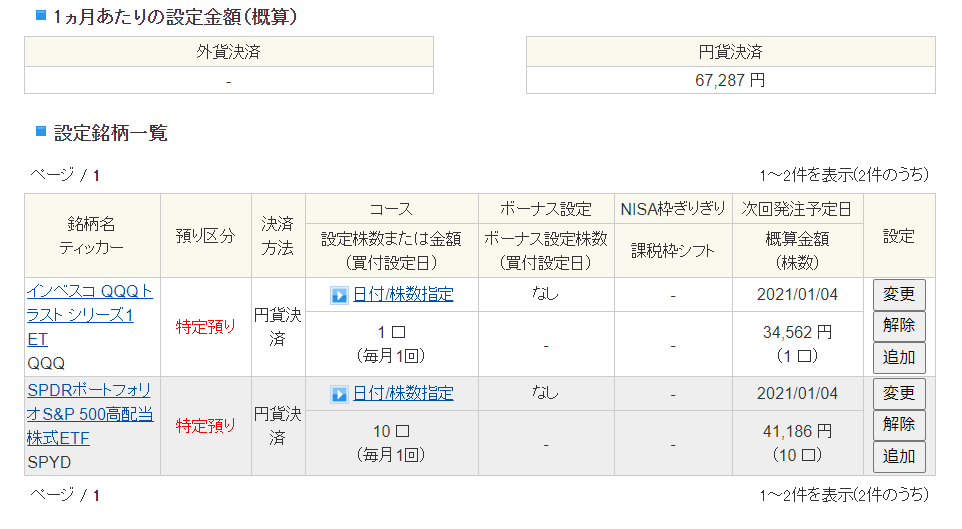Click 追加 button for SPYD
This screenshot has width=962, height=529.
[899, 457]
